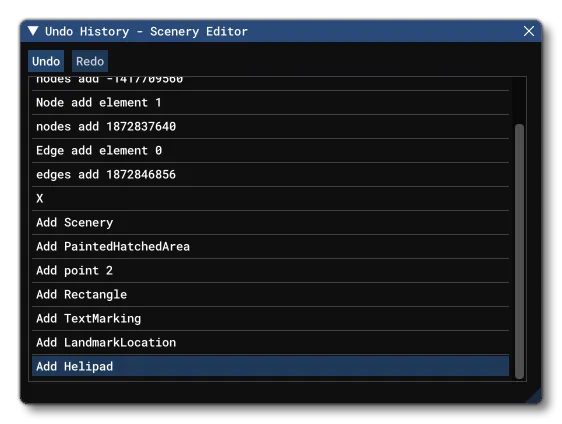The image size is (562, 424).
Task: Click the Undo History title bar
Action: tap(281, 31)
